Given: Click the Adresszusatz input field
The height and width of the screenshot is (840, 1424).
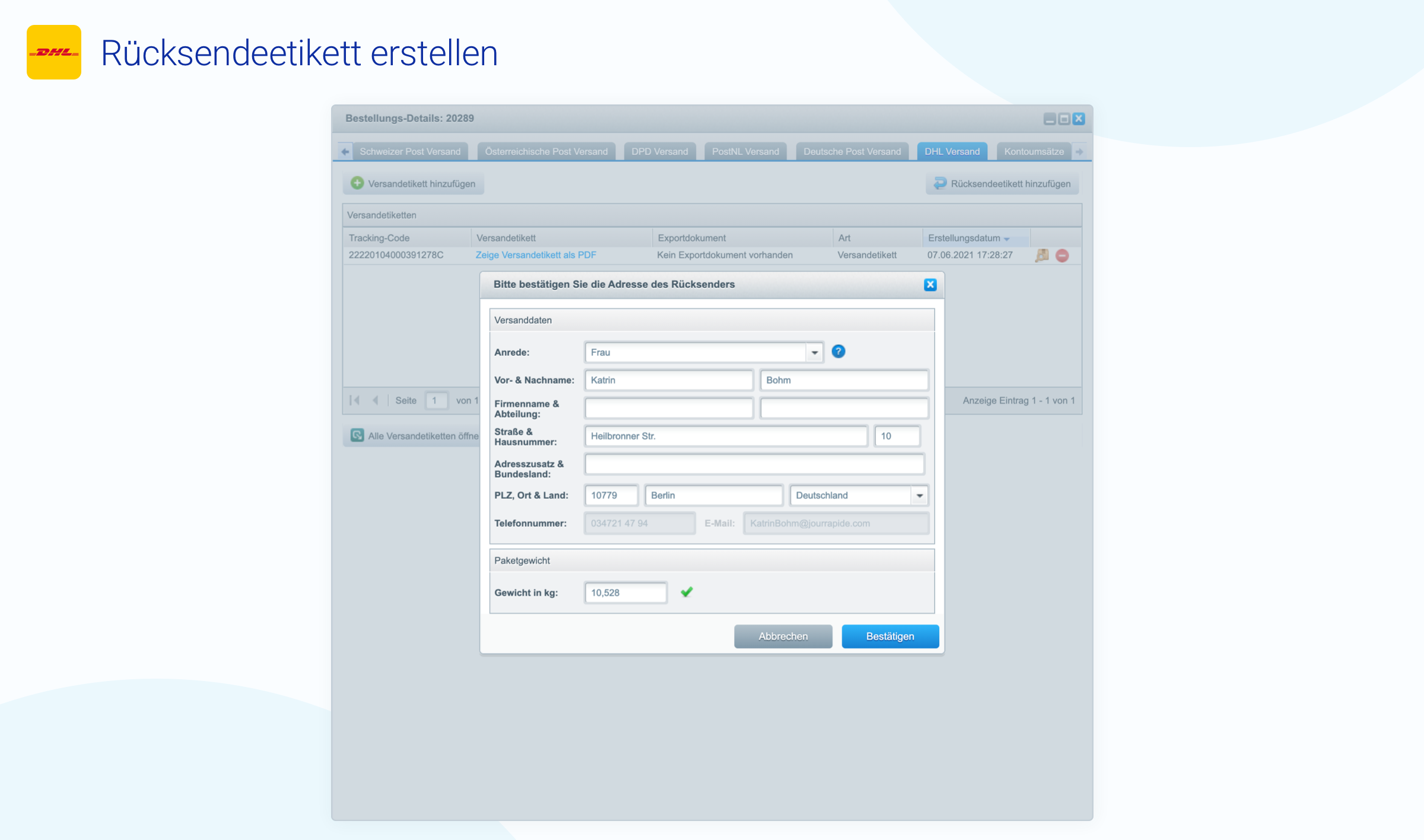Looking at the screenshot, I should (754, 464).
